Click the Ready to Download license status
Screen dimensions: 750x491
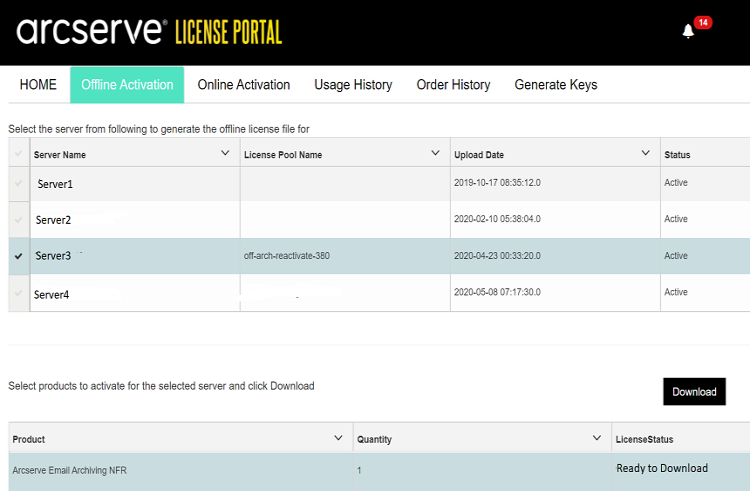pyautogui.click(x=662, y=469)
